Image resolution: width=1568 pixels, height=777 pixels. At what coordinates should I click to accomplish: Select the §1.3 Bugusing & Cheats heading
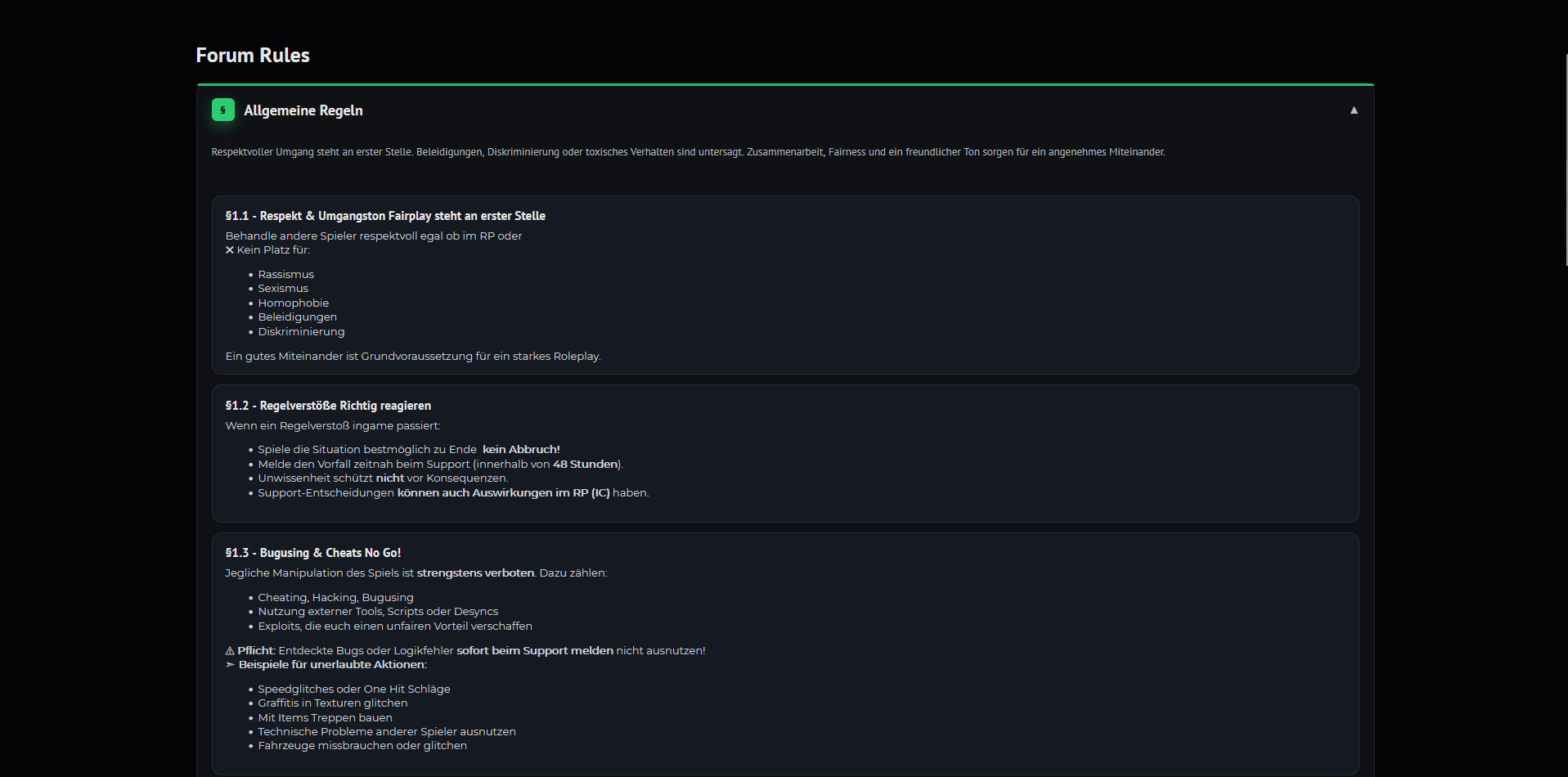(x=313, y=553)
